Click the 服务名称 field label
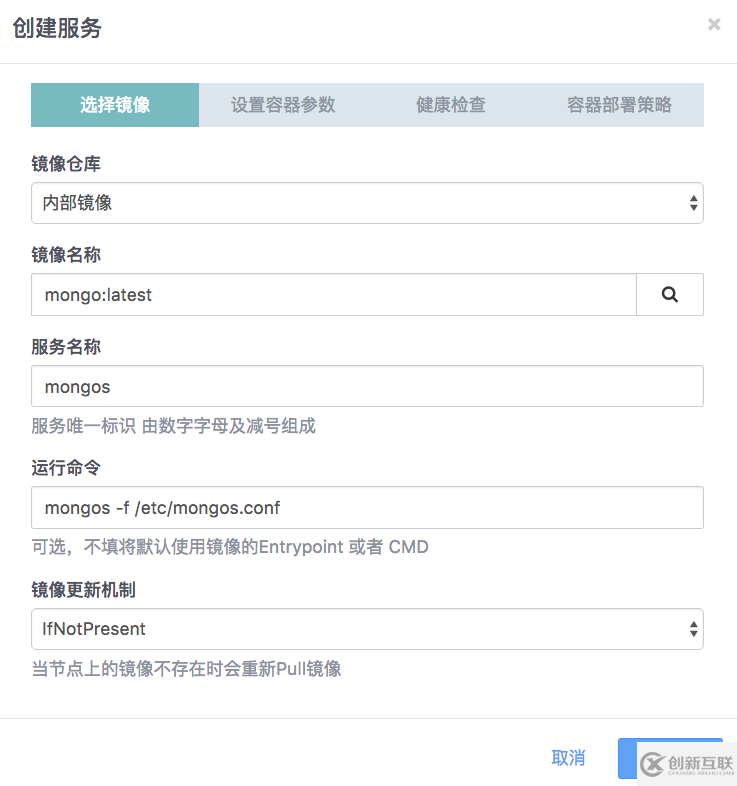This screenshot has height=786, width=737. 66,347
